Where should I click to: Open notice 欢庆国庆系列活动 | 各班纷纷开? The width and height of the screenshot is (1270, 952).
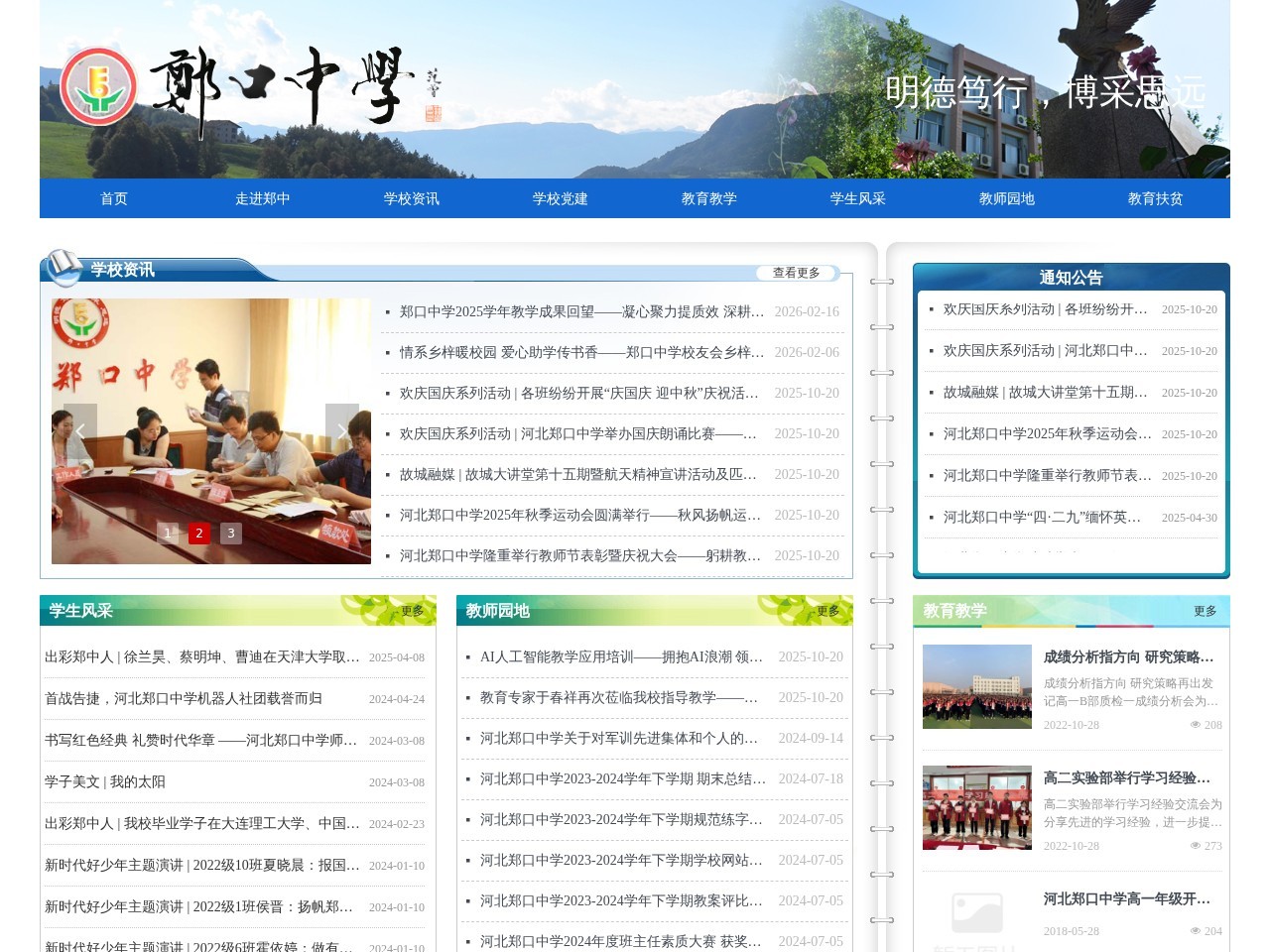pos(1046,309)
